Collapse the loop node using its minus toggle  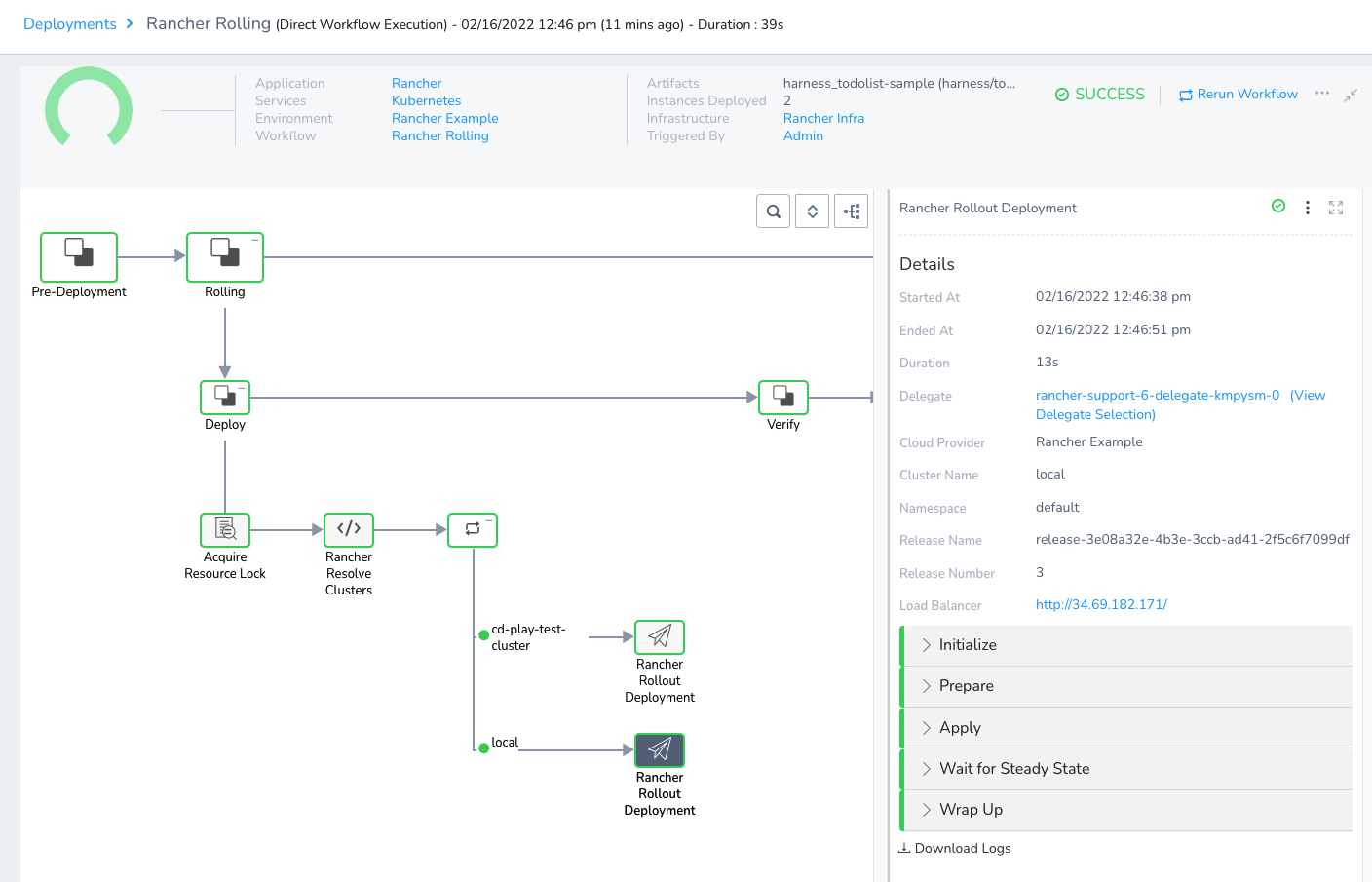coord(489,520)
